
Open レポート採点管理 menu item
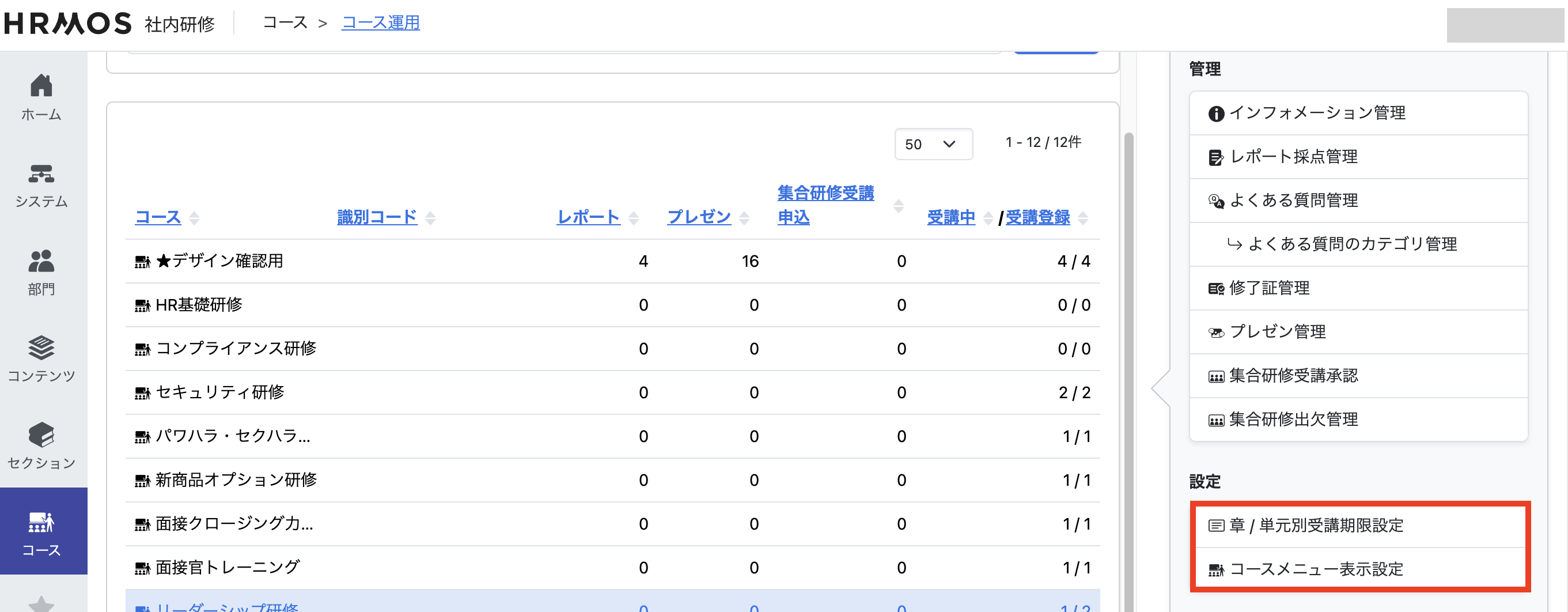[x=1293, y=157]
